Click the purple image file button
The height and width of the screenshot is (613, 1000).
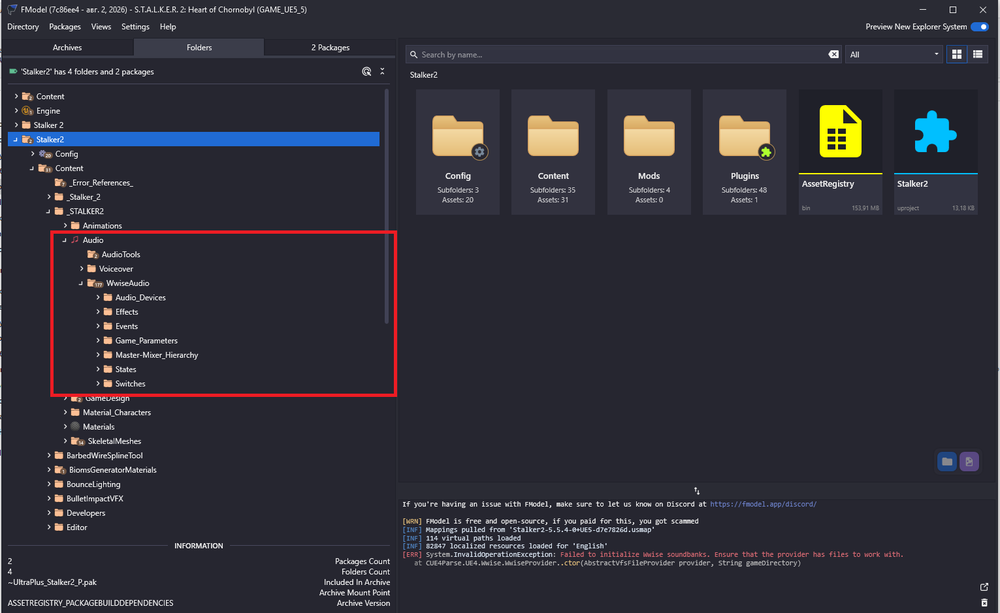(969, 461)
